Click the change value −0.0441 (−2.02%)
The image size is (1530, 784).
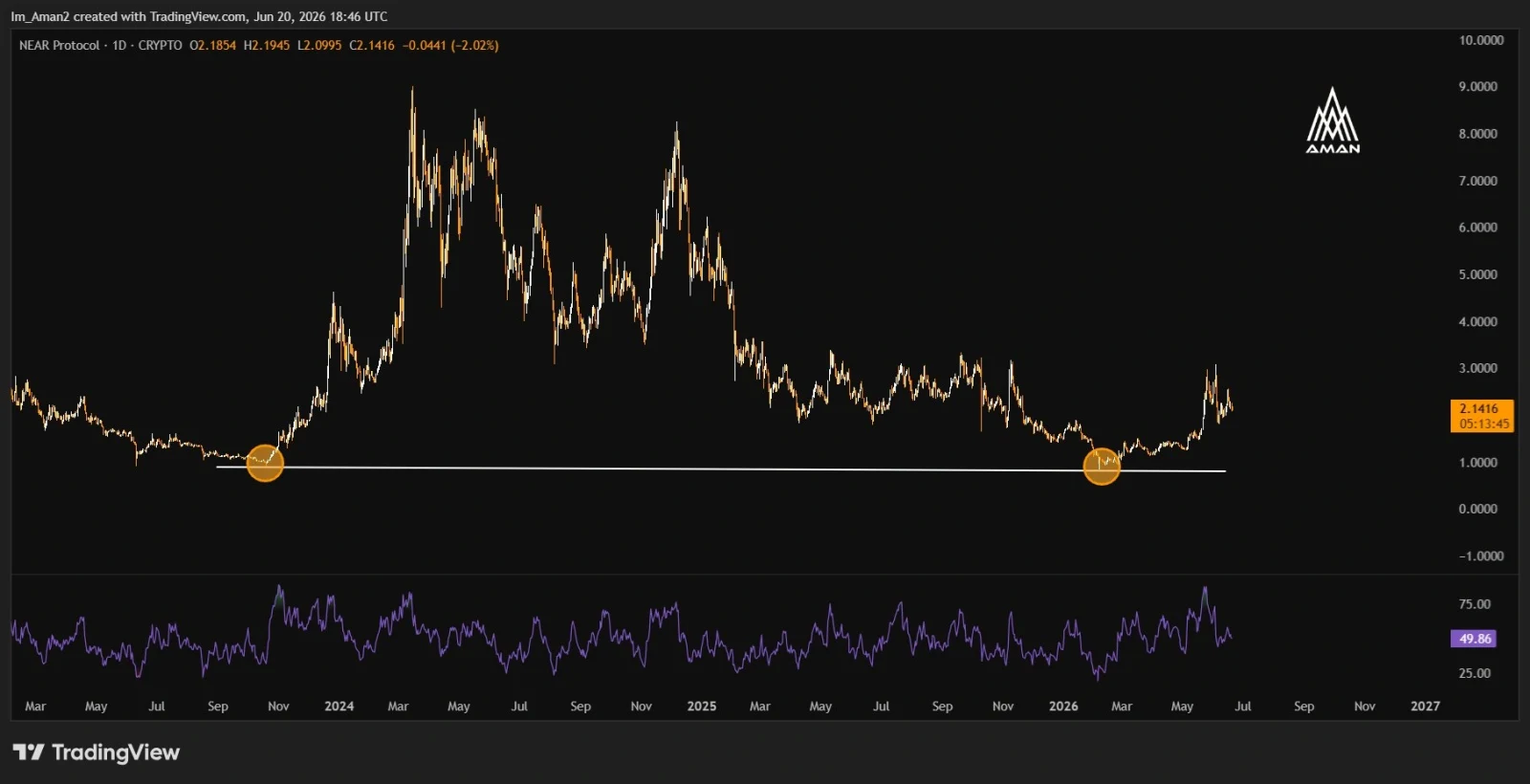coord(450,45)
